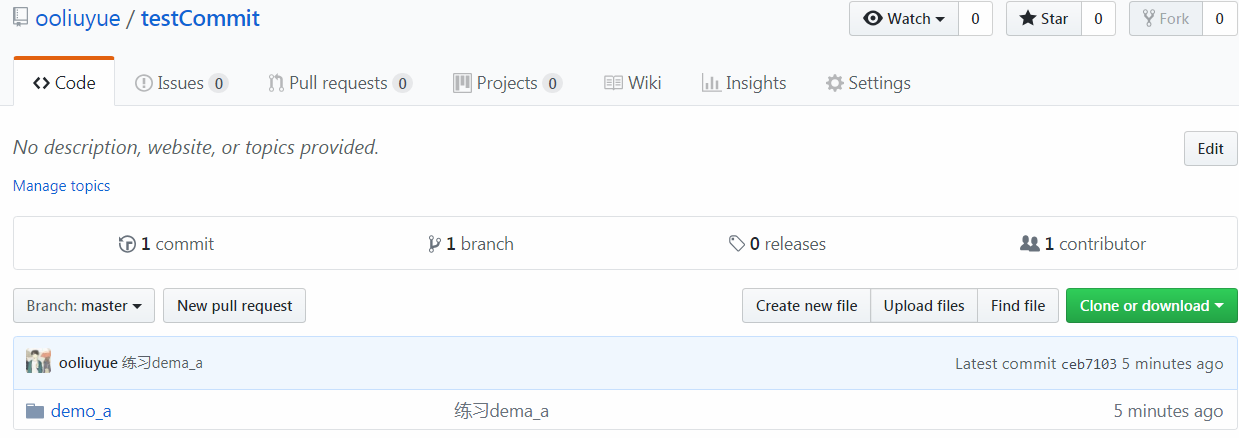
Task: Open the ooliuyue owner link
Action: tap(77, 18)
